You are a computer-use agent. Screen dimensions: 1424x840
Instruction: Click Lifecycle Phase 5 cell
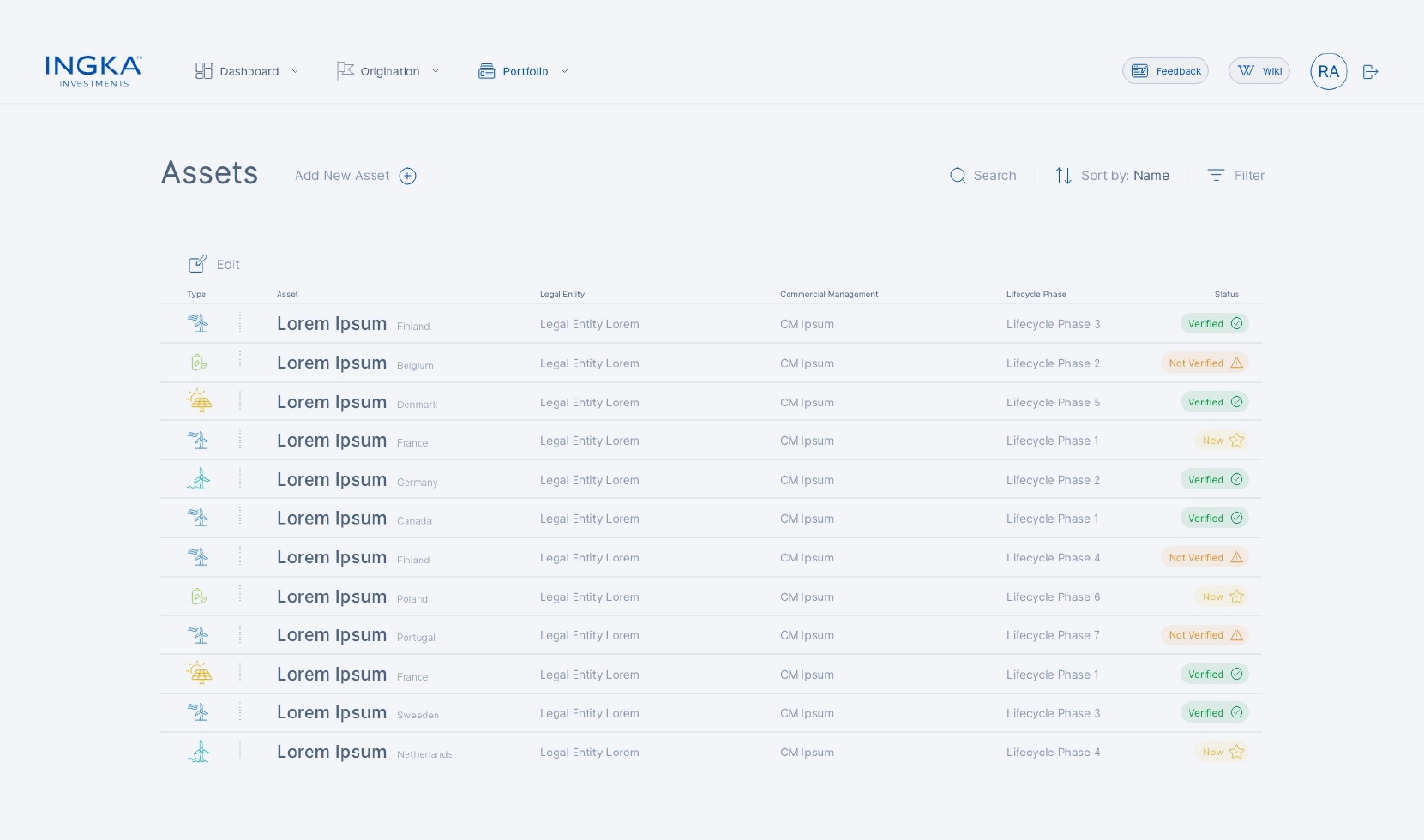tap(1053, 403)
